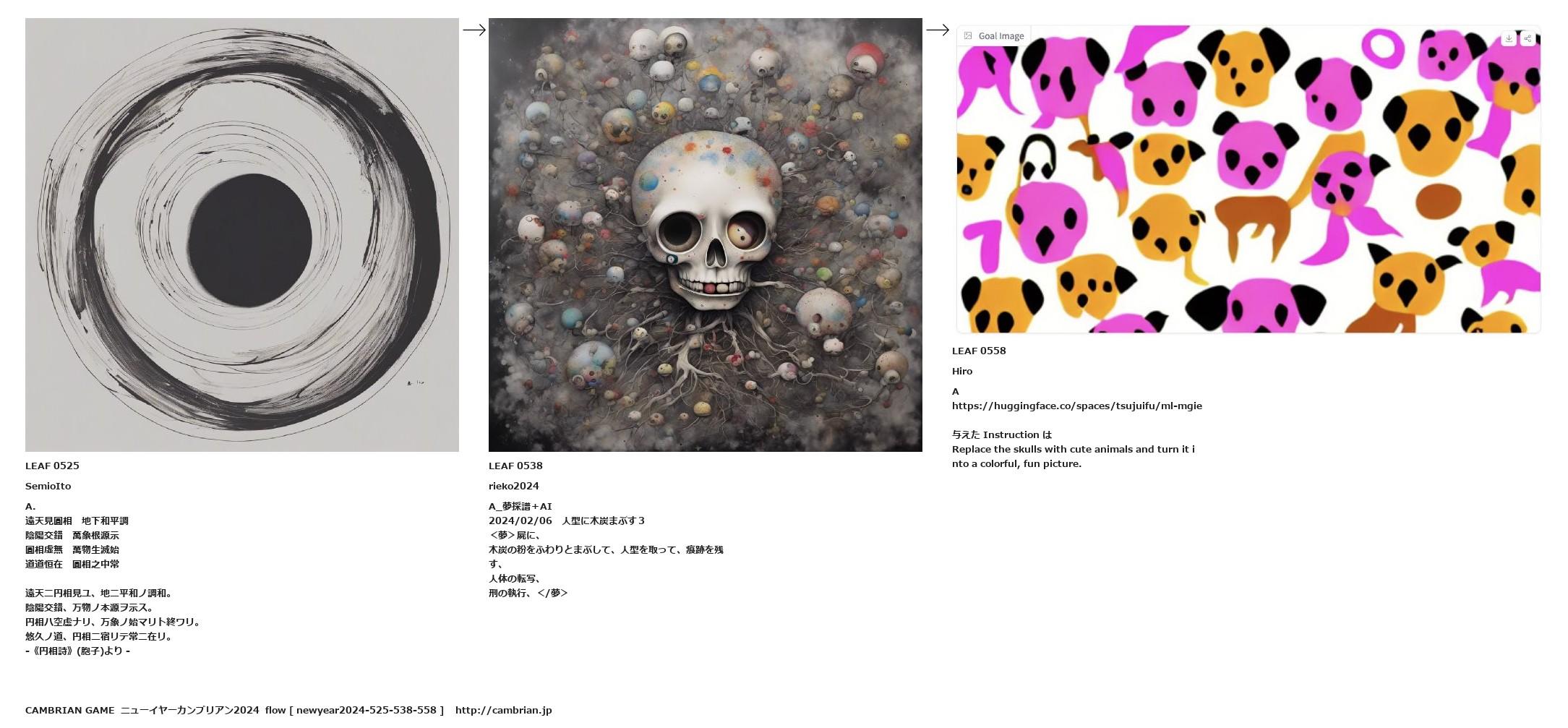Click the instruction text about replacing skulls
This screenshot has height=728, width=1568.
(x=1074, y=456)
